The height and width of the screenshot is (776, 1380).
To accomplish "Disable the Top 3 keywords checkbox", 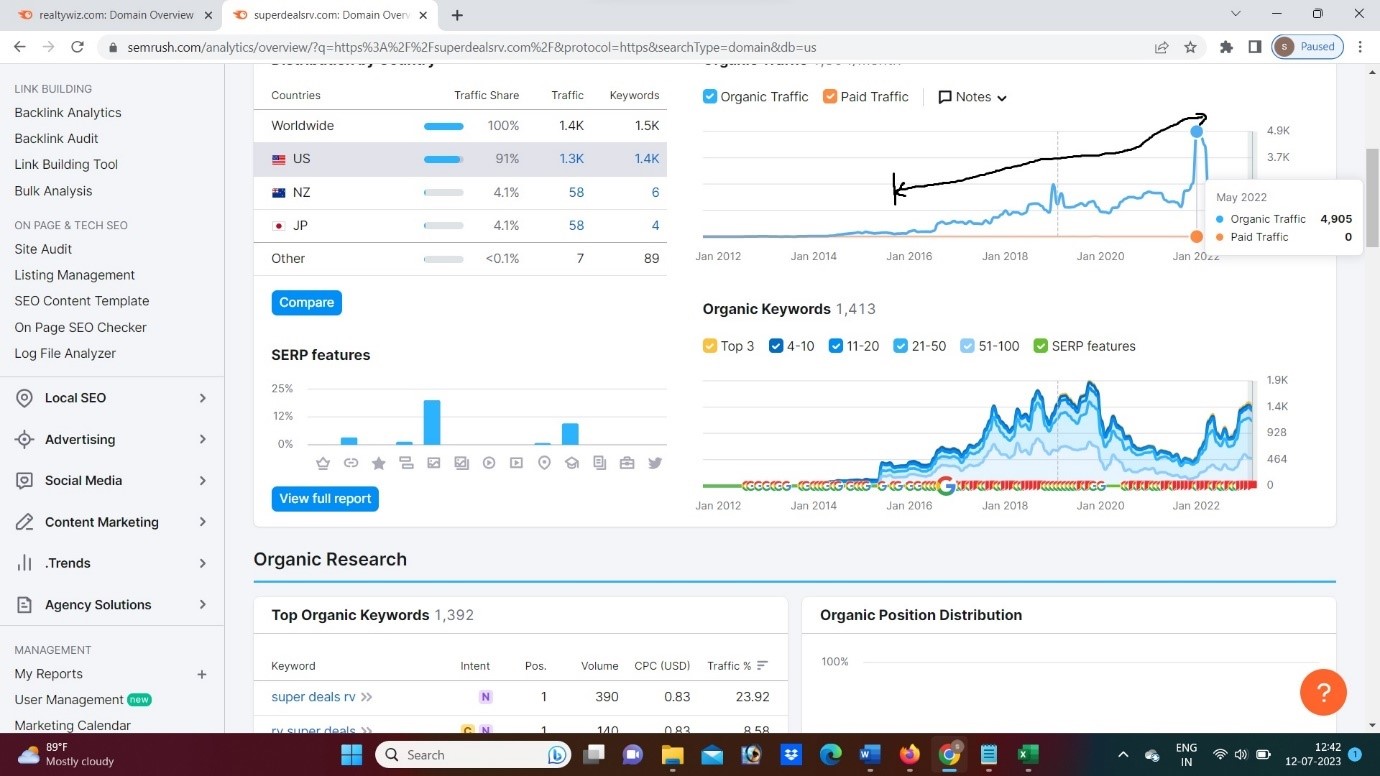I will 710,346.
